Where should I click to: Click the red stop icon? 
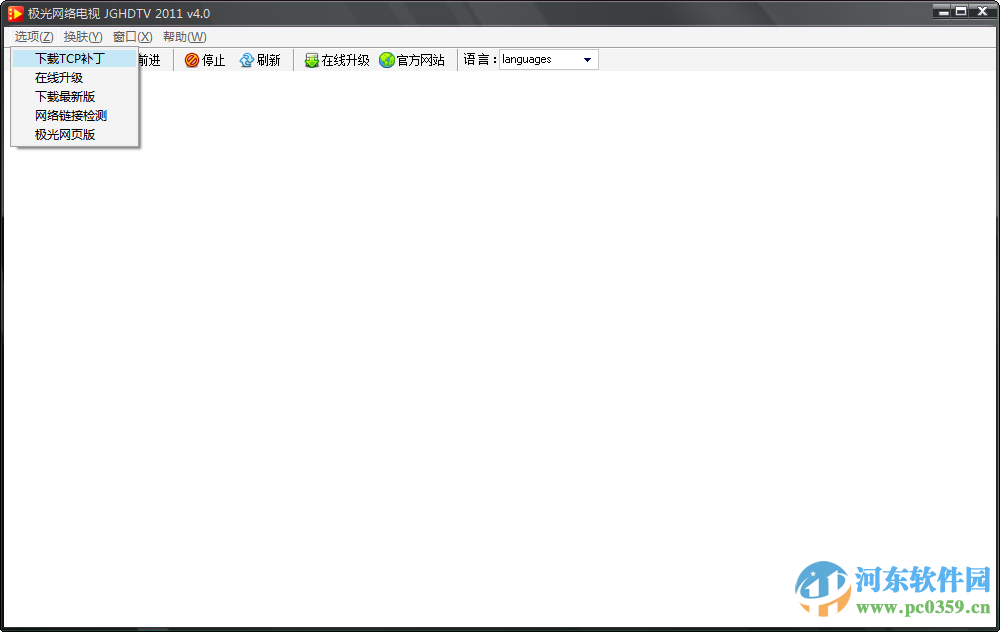pos(191,60)
